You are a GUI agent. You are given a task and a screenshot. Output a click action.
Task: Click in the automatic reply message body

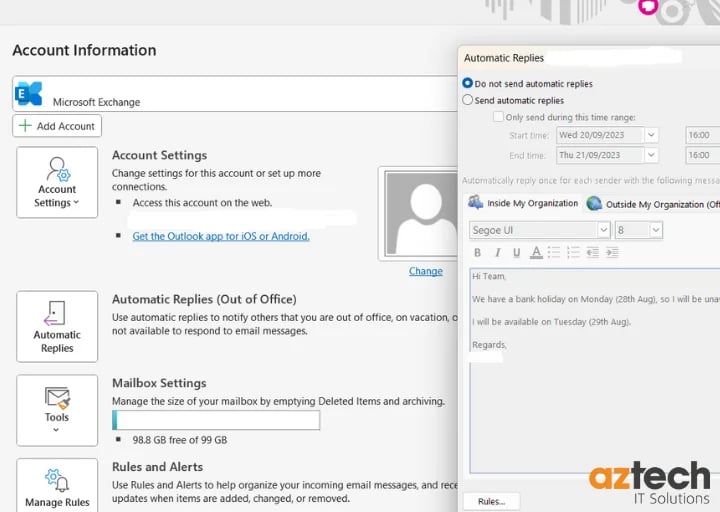[x=595, y=371]
